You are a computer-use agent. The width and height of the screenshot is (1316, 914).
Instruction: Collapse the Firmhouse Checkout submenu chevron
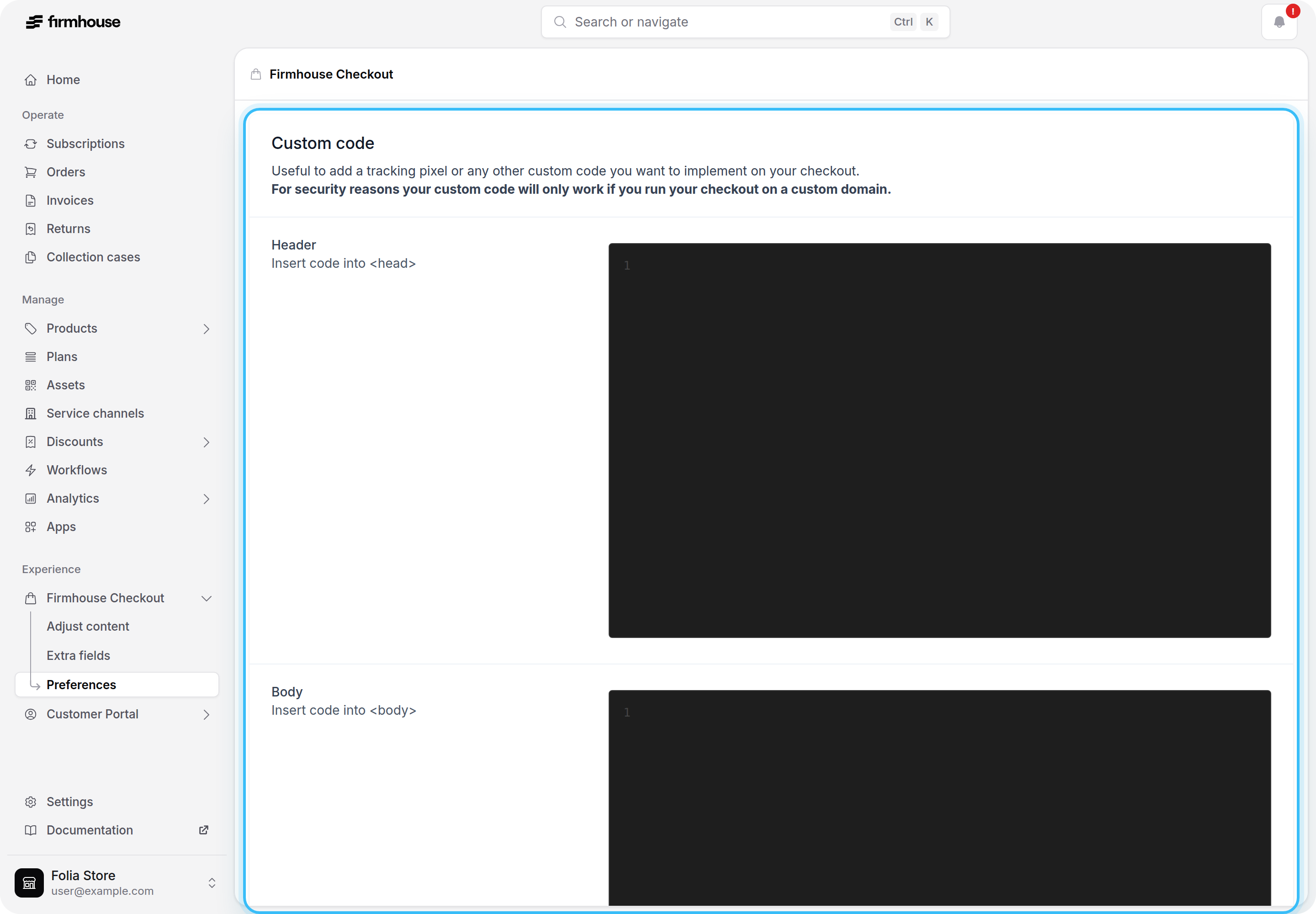[206, 599]
